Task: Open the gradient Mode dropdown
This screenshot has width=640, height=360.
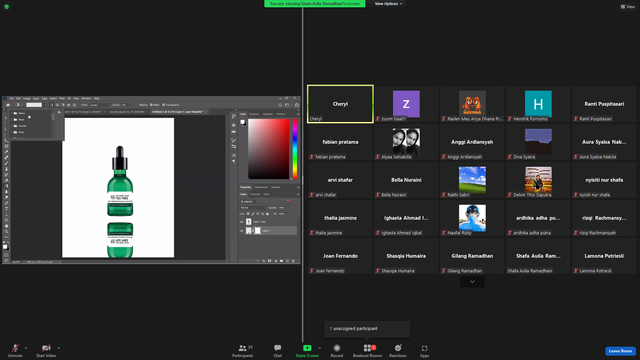Action: coord(100,105)
